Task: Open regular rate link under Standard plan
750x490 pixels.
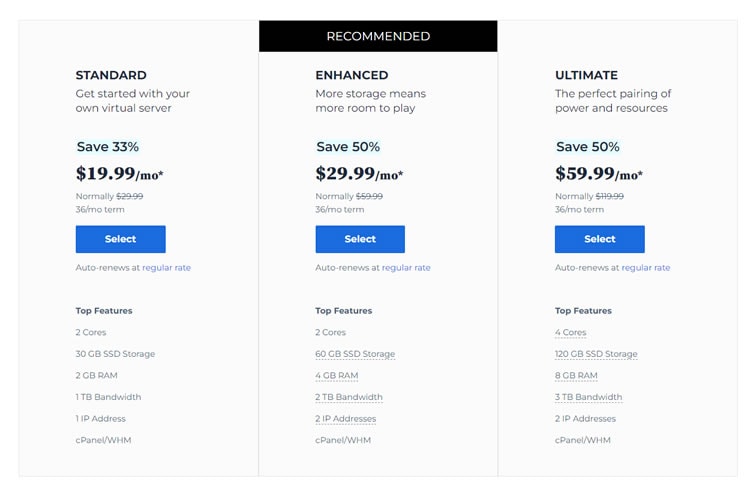Action: [166, 268]
